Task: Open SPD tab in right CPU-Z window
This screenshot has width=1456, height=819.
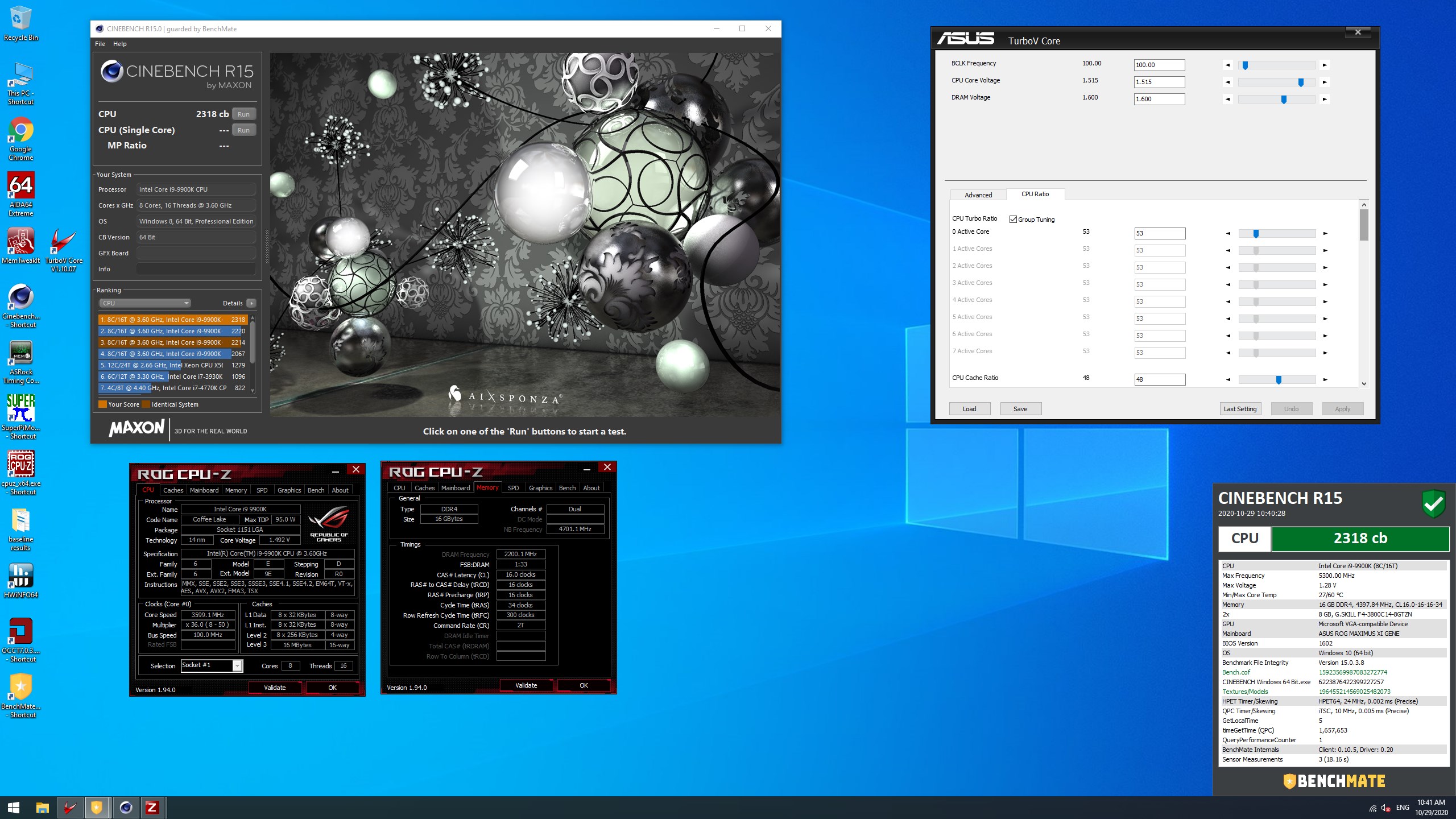Action: pyautogui.click(x=513, y=488)
